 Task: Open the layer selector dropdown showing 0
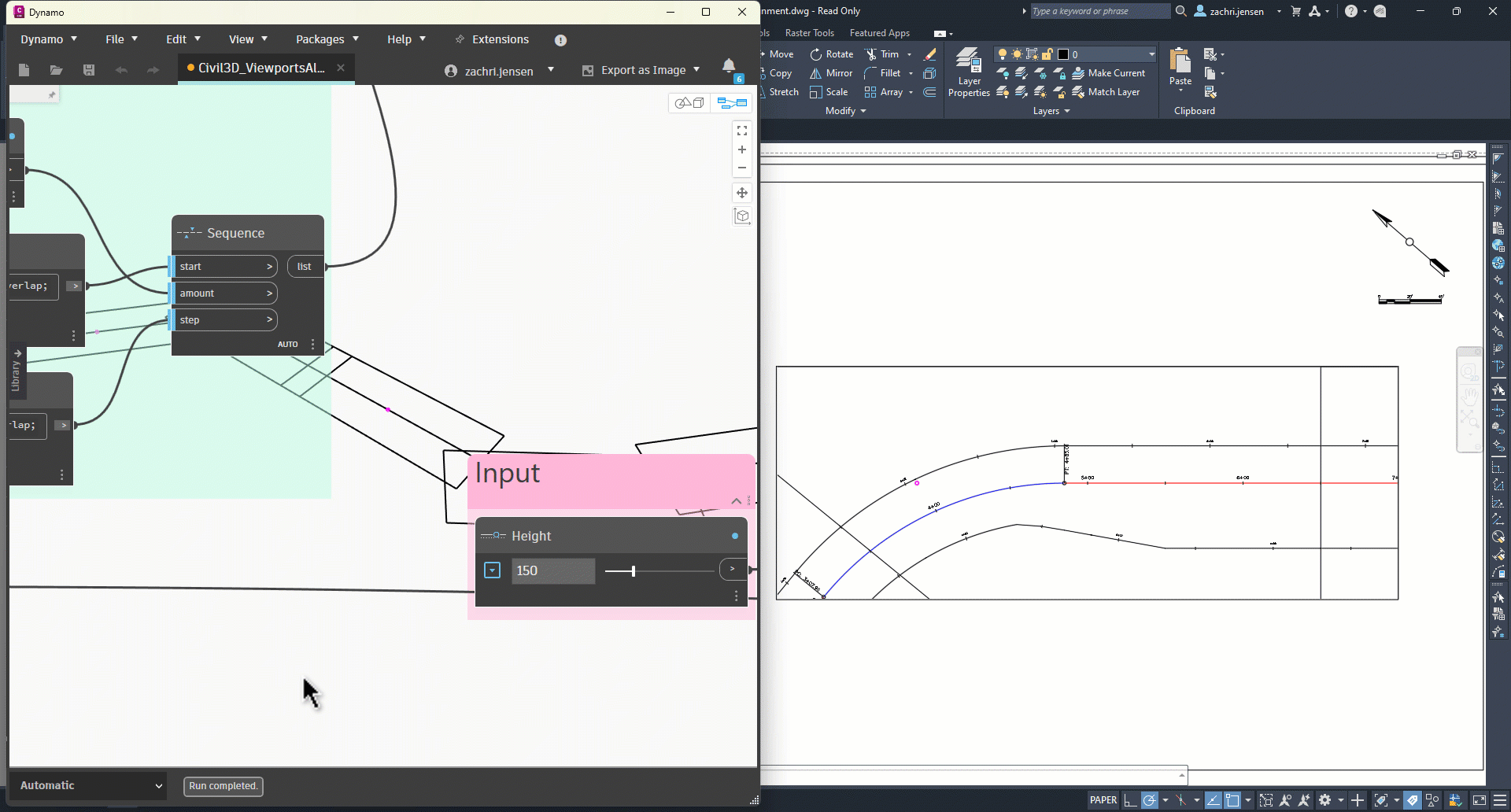(x=1151, y=54)
